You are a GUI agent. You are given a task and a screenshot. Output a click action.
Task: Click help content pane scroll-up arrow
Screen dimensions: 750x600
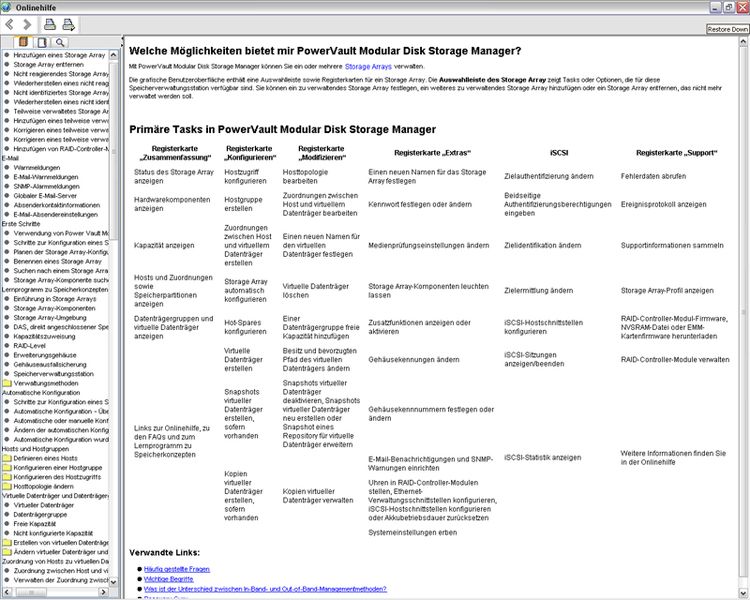tap(743, 42)
